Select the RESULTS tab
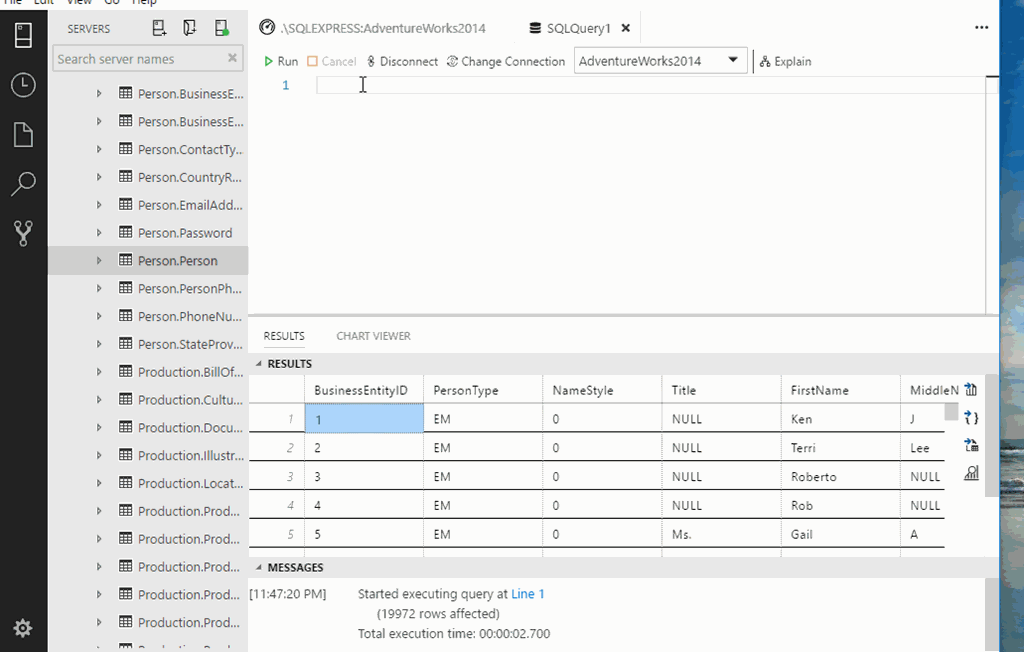Viewport: 1024px width, 652px height. point(284,336)
